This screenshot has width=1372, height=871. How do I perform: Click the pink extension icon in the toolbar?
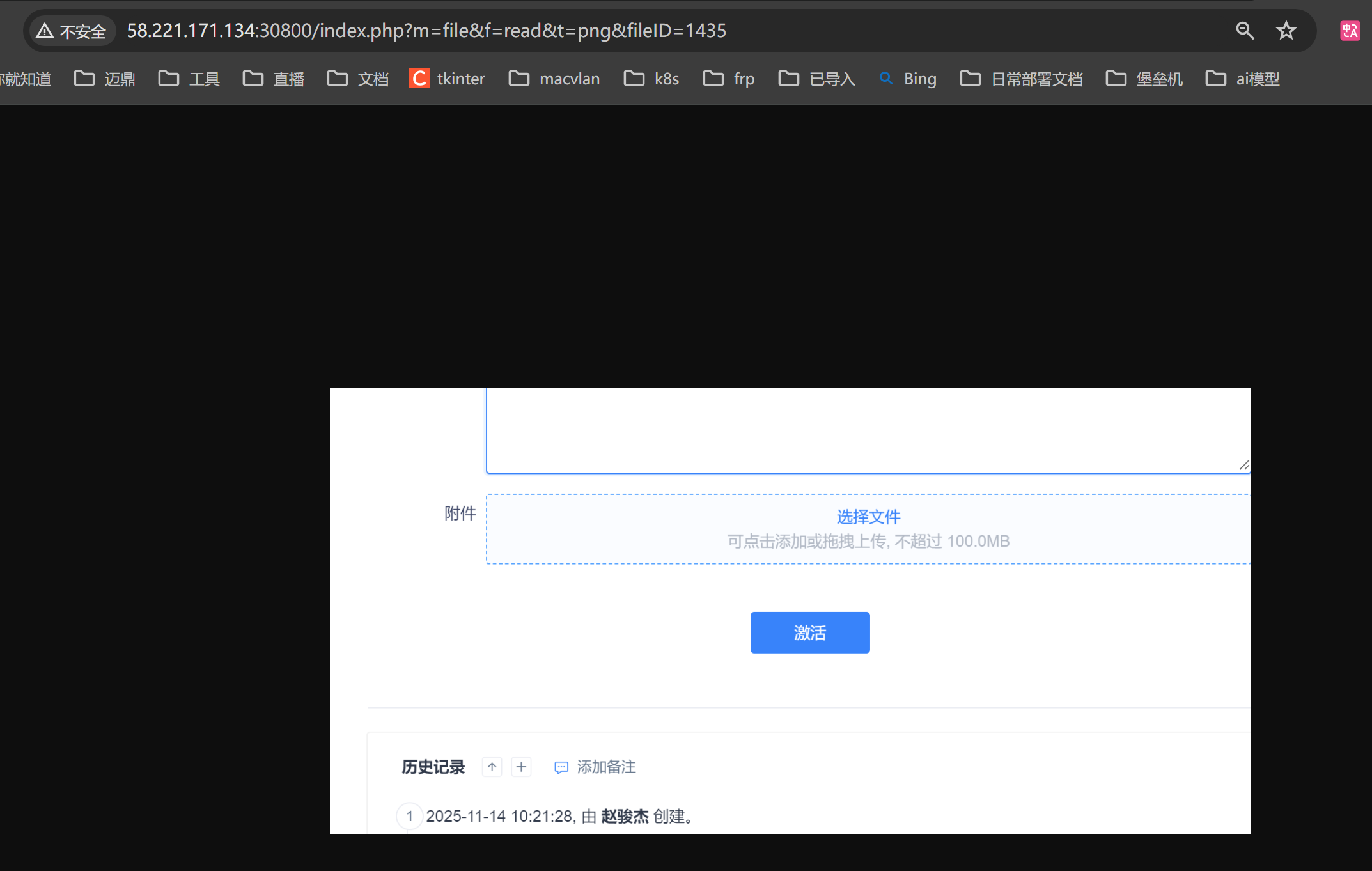tap(1350, 30)
